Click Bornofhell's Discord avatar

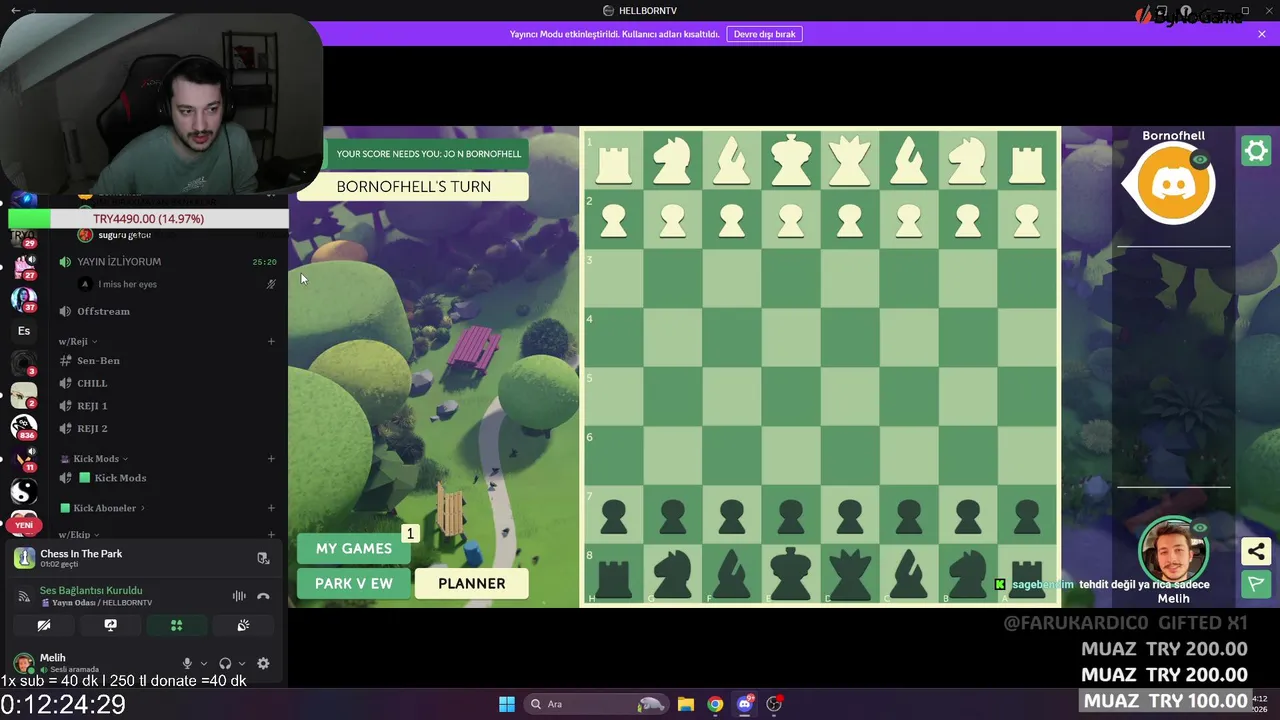1174,184
